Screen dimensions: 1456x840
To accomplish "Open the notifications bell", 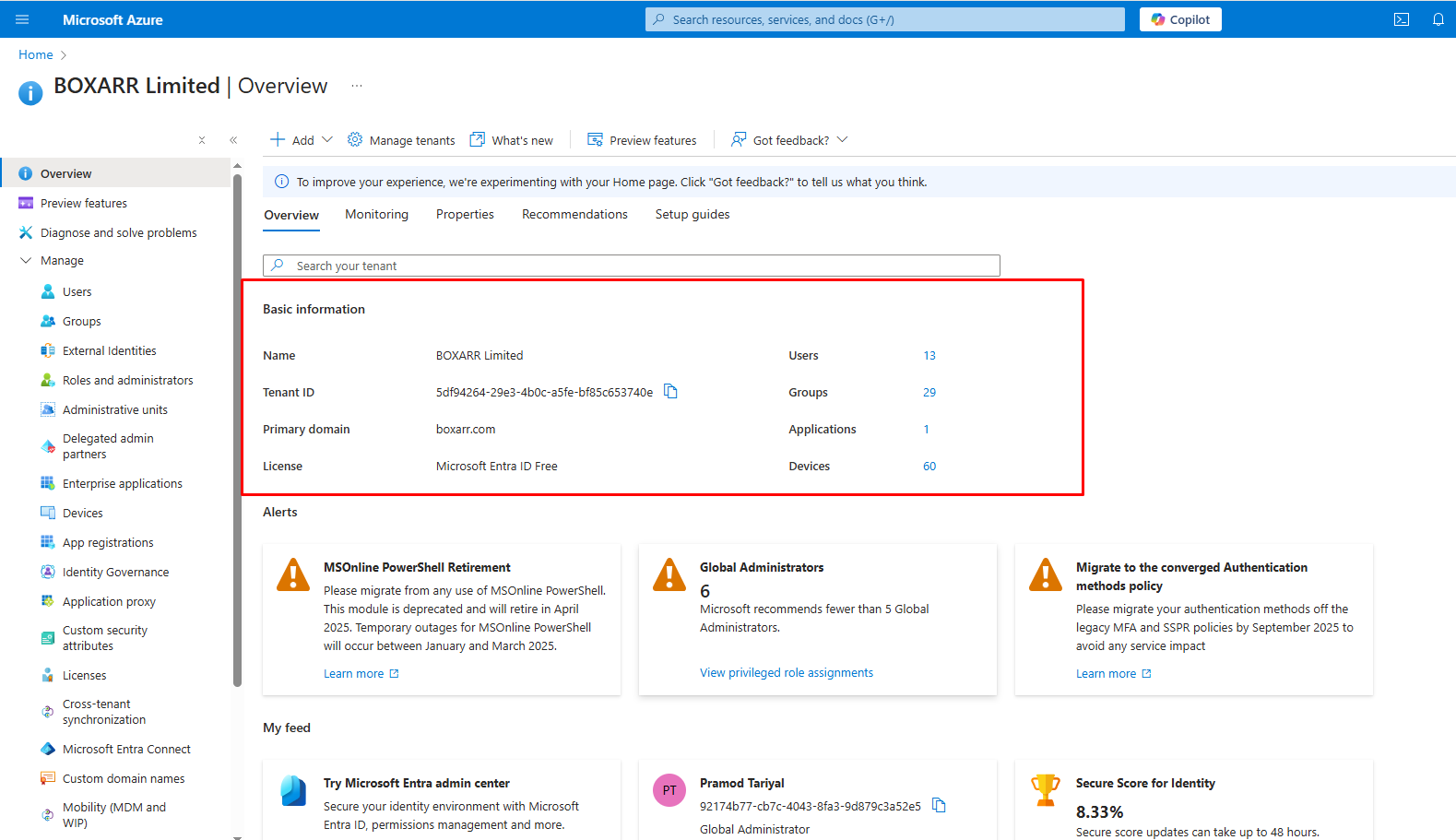I will (1438, 19).
